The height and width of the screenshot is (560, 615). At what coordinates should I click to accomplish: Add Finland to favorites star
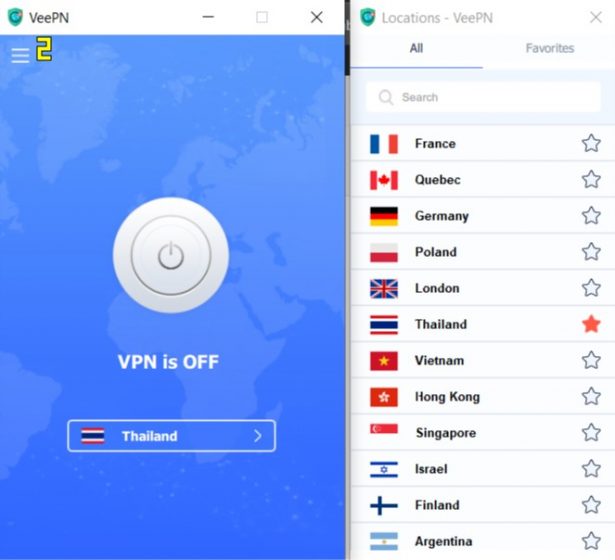(x=591, y=505)
